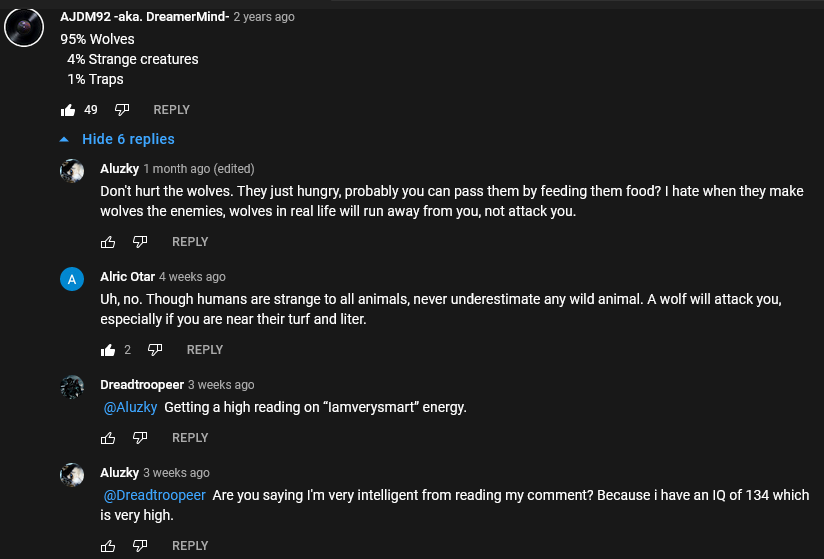The image size is (824, 559).
Task: Dislike Aluzky's comment about feeding wolves
Action: tap(140, 242)
